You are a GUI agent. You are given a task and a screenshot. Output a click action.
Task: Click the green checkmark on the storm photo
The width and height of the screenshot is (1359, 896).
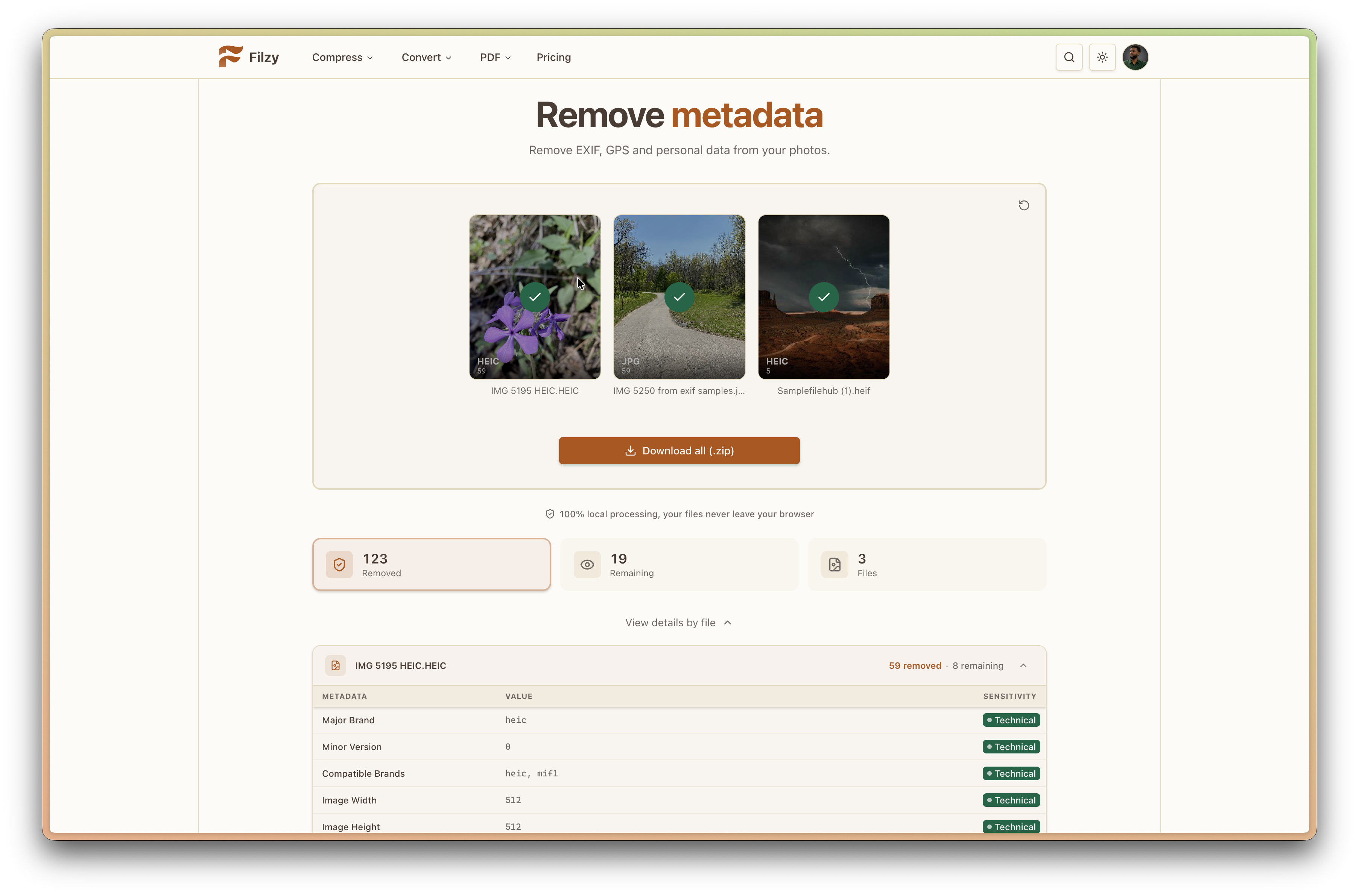(824, 296)
